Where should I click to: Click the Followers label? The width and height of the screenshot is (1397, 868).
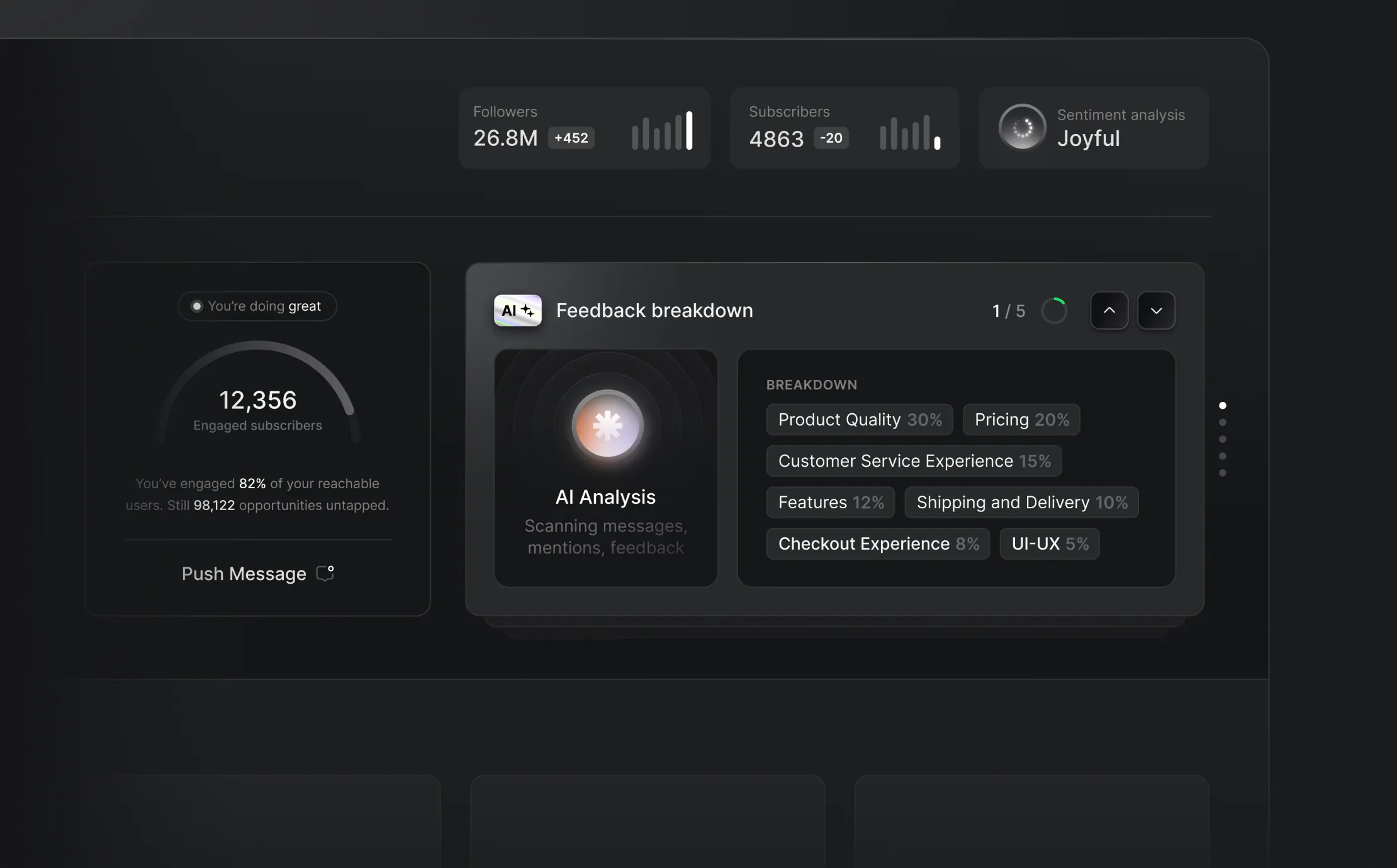pos(505,112)
